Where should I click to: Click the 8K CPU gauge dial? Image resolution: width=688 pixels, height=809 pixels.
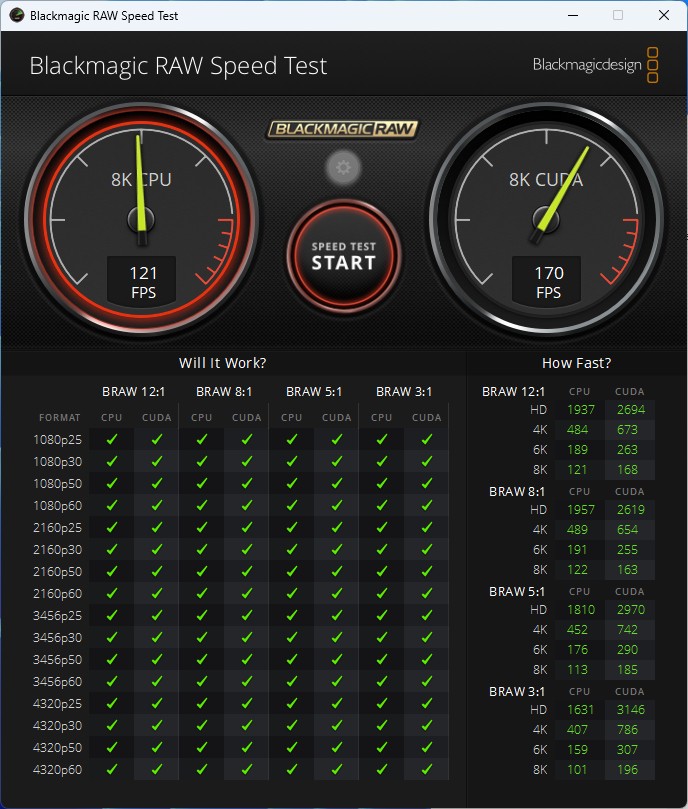(141, 219)
